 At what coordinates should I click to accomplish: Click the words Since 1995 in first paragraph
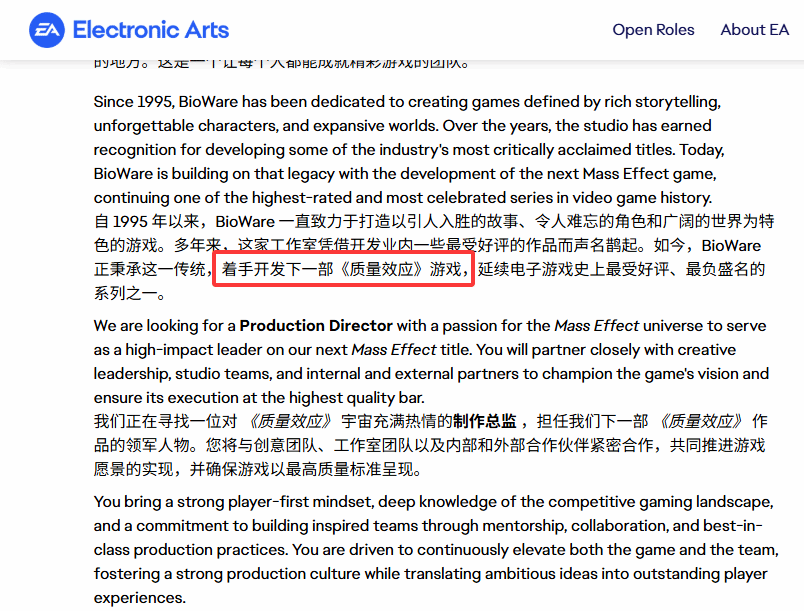tap(134, 102)
